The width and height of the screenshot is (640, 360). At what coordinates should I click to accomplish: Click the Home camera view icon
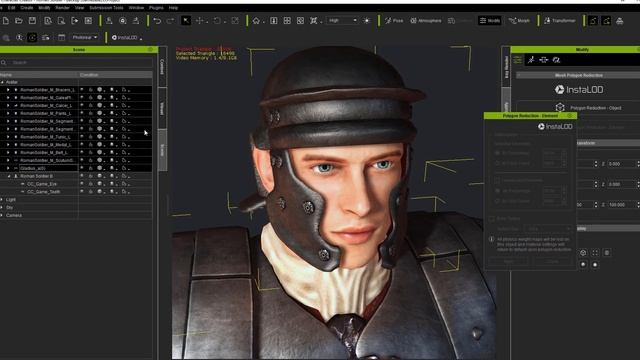tap(256, 20)
